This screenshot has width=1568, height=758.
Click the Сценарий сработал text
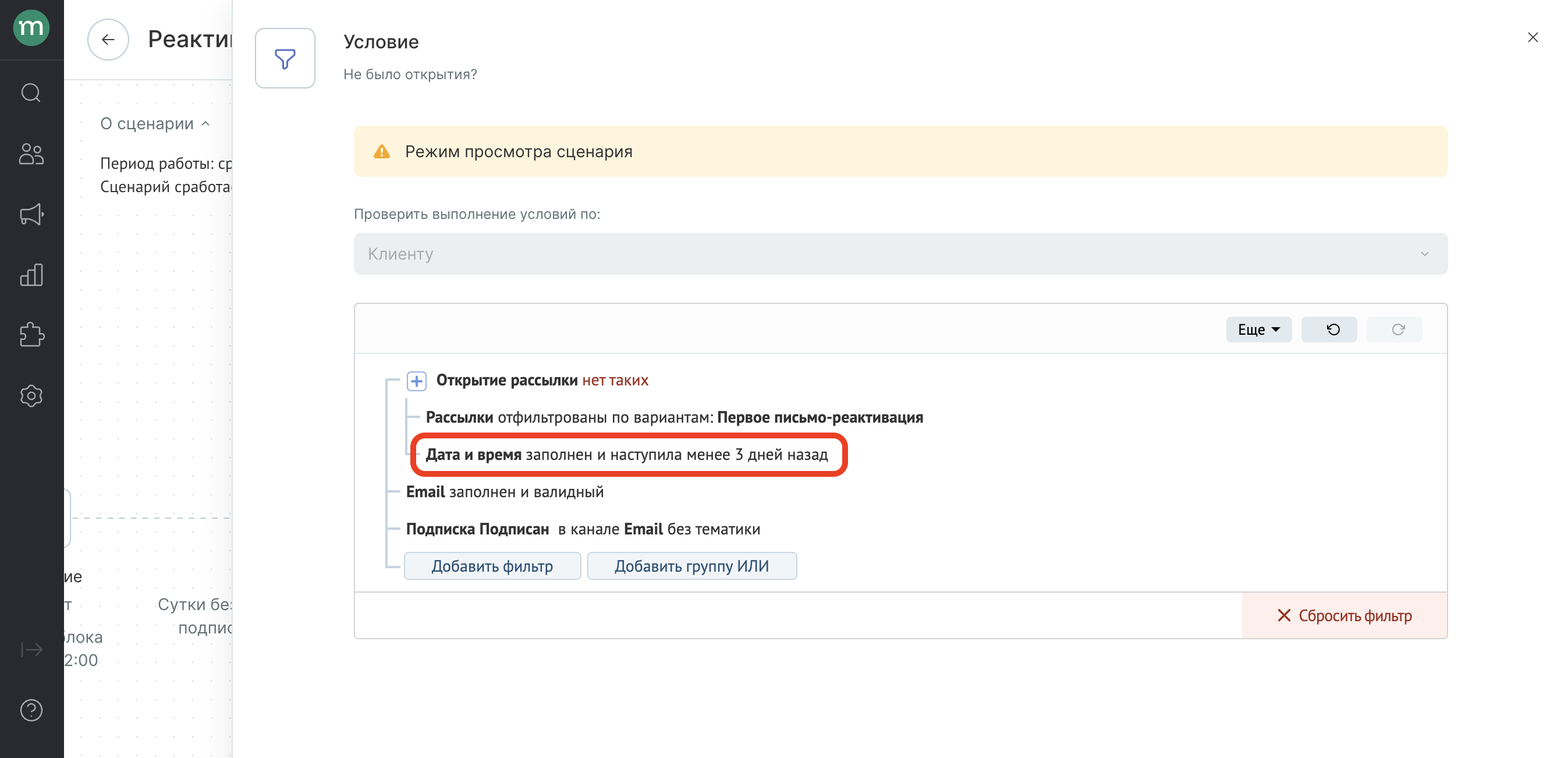165,187
